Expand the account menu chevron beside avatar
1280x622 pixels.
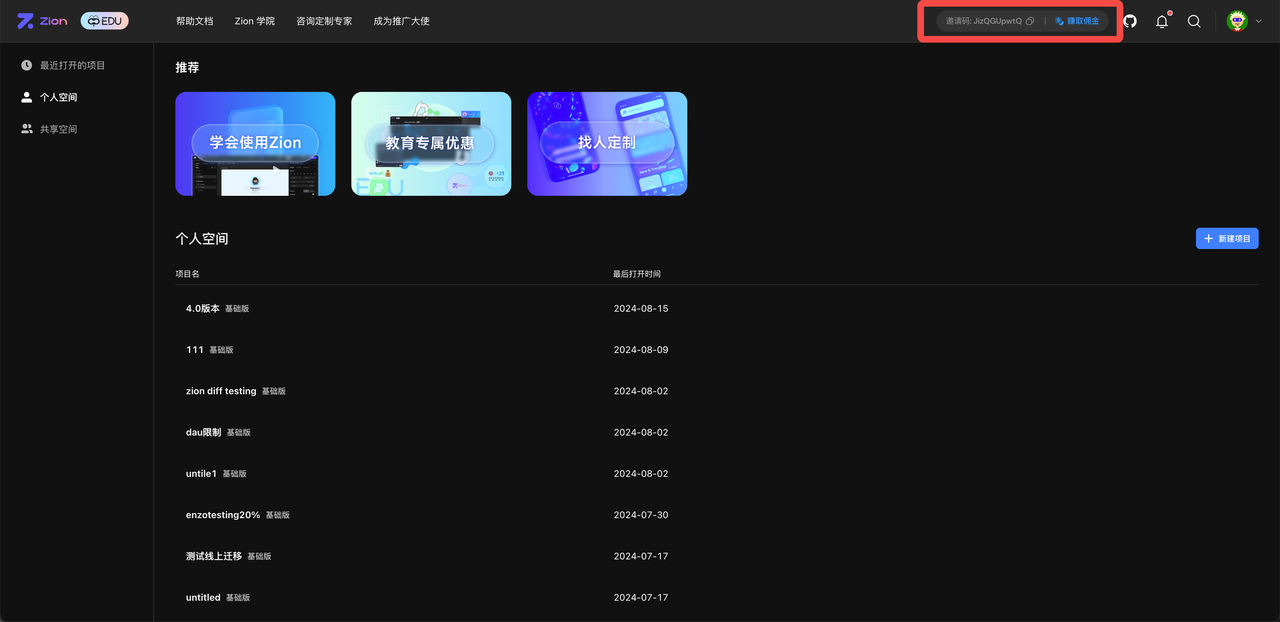1258,21
